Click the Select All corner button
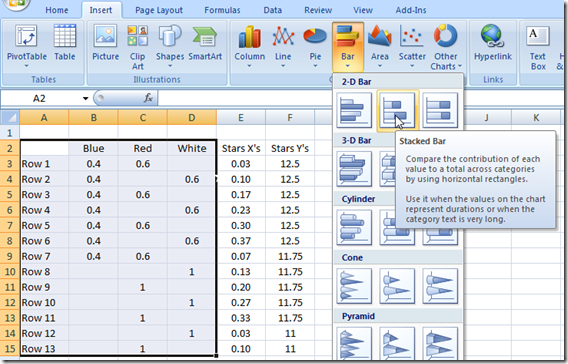568x364 pixels. coord(10,117)
